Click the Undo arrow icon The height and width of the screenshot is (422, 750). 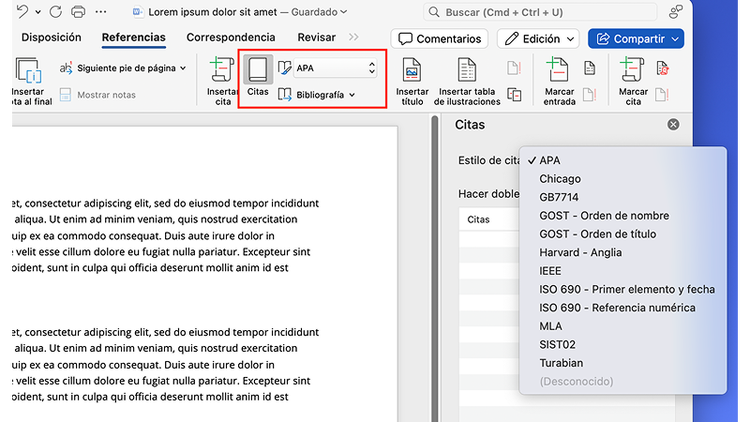coord(22,11)
